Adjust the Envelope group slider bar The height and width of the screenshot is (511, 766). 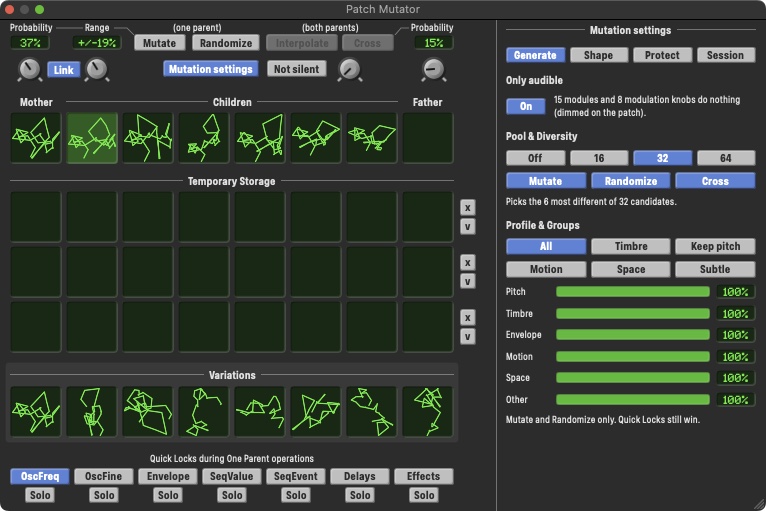(x=633, y=335)
